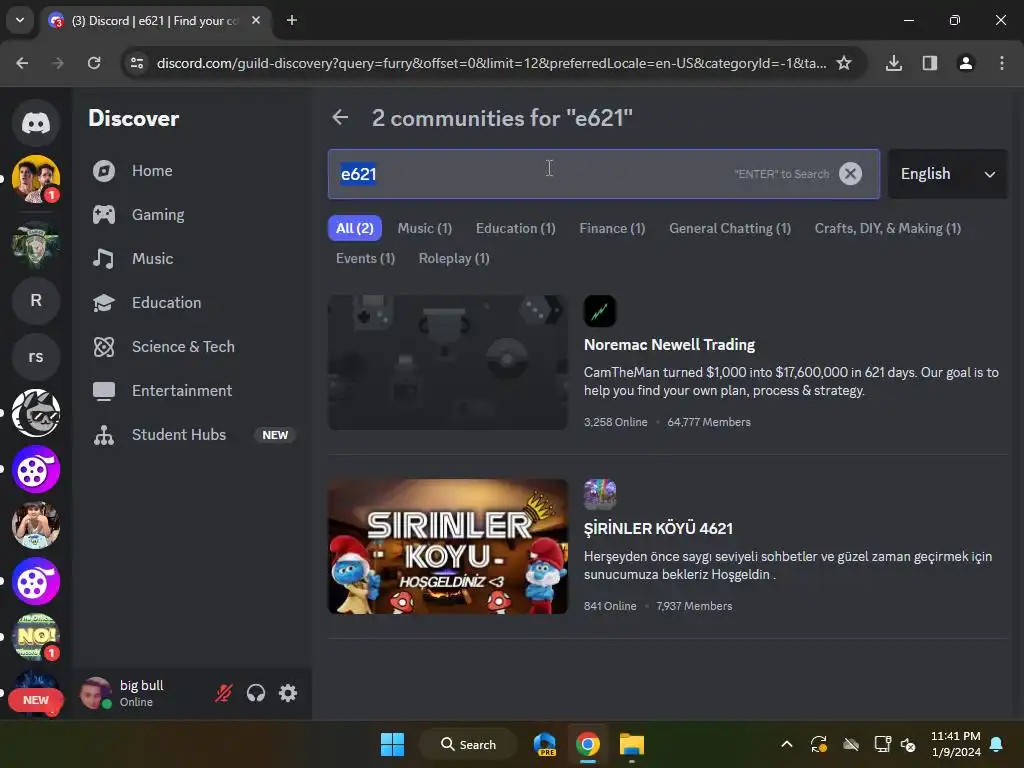Click the "64,777 Members" text
The image size is (1024, 768).
coord(709,422)
